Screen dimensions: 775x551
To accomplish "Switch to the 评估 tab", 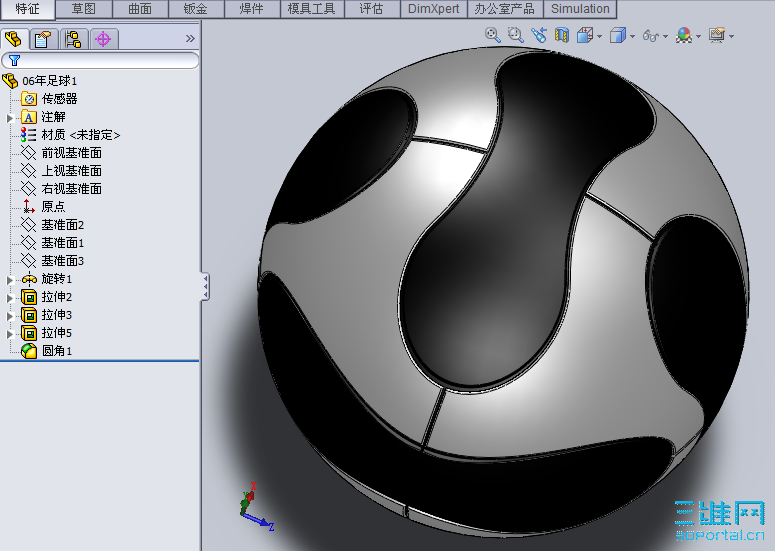I will 372,9.
